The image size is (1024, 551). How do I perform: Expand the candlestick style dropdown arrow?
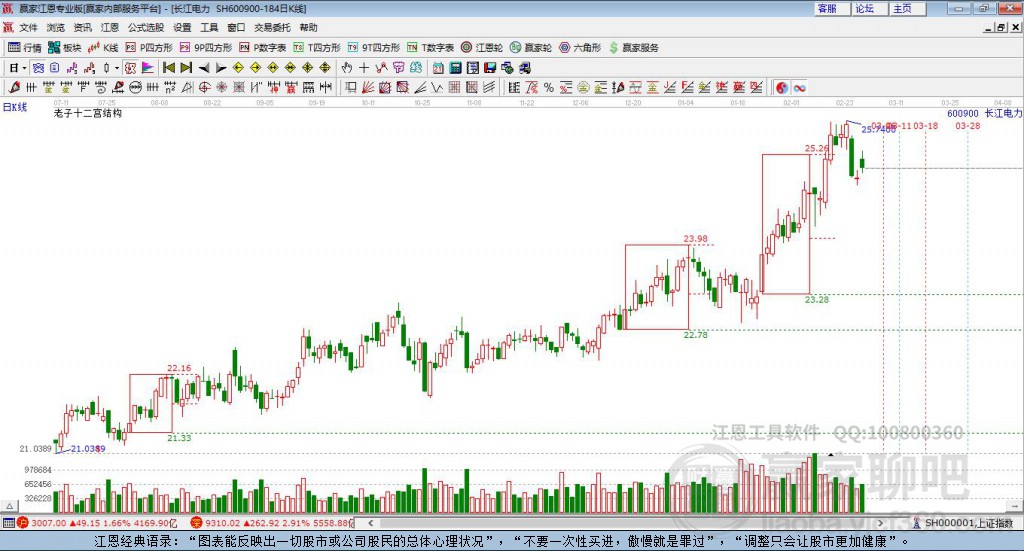pyautogui.click(x=117, y=68)
